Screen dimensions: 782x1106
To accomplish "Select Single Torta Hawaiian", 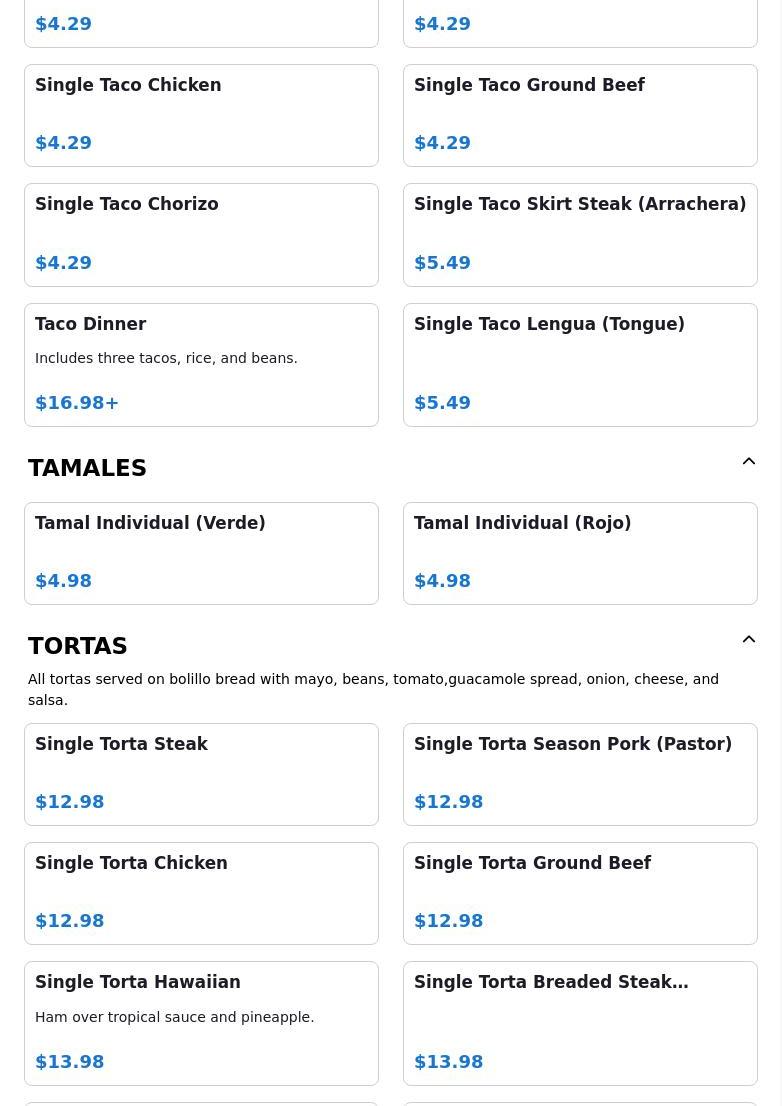I will (201, 1023).
